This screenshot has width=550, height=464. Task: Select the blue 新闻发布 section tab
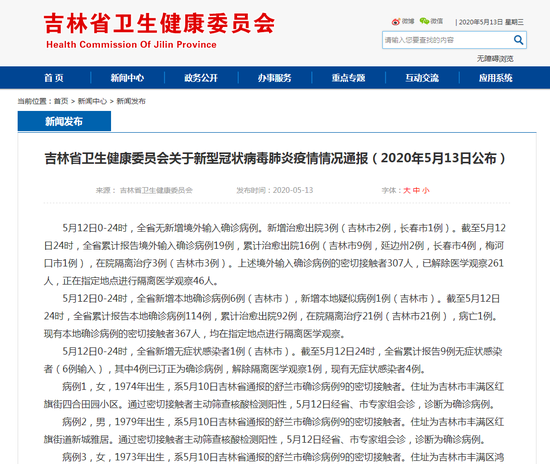64,121
